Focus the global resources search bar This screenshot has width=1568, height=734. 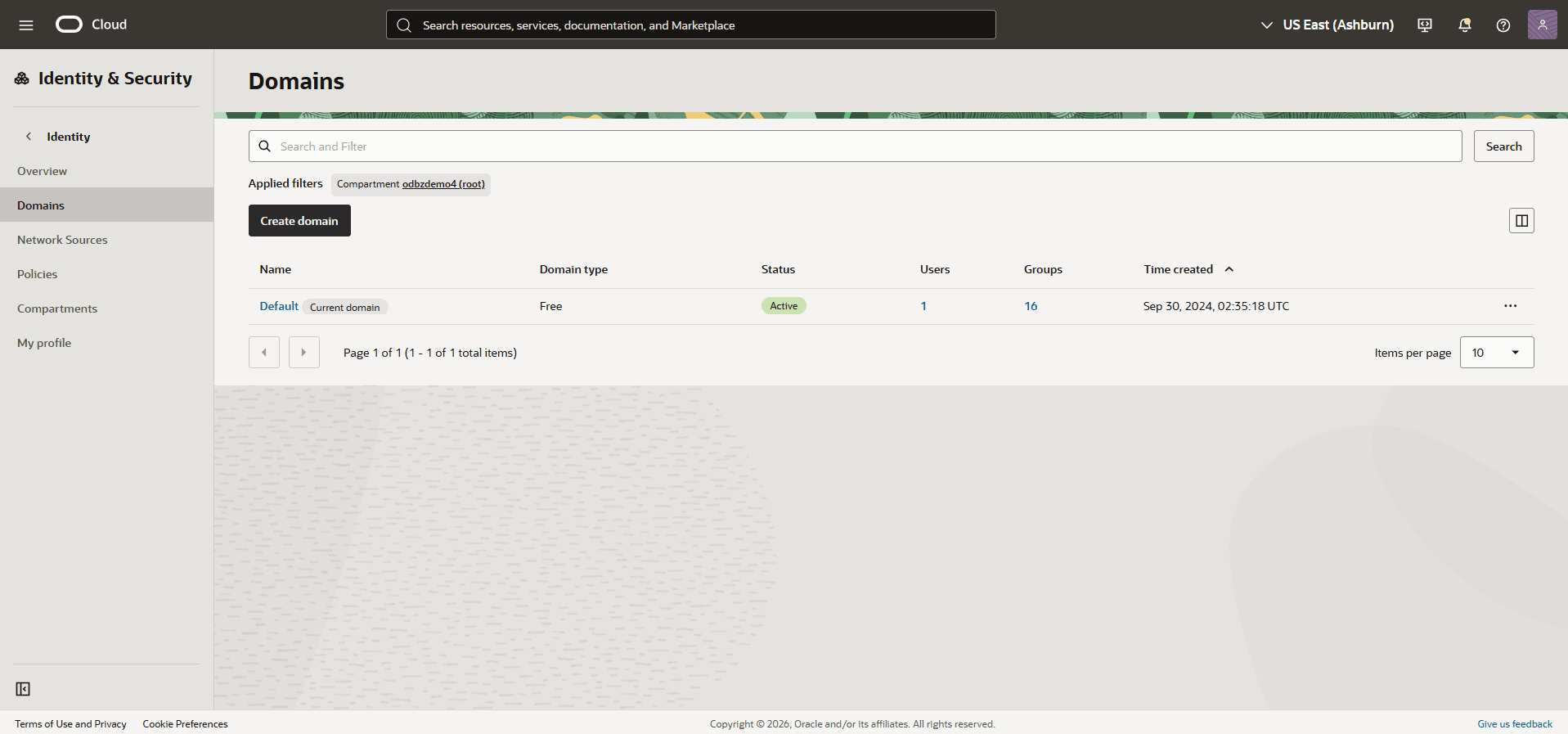coord(691,25)
